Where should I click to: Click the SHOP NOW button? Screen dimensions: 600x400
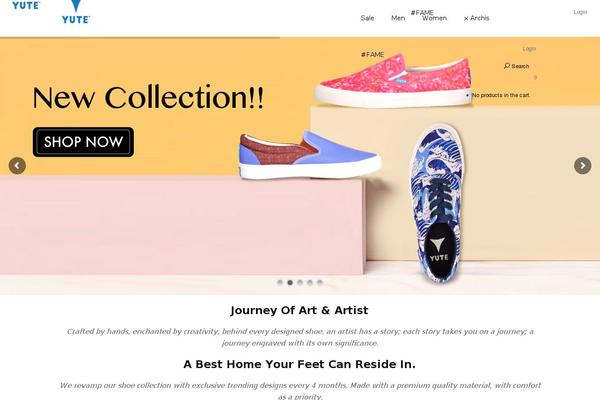83,142
